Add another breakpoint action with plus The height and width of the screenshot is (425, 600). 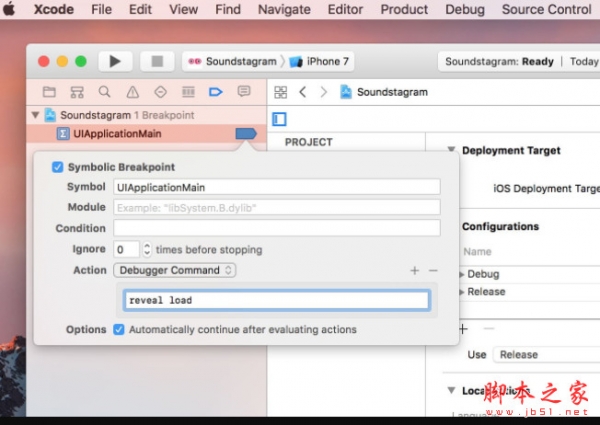pos(414,271)
